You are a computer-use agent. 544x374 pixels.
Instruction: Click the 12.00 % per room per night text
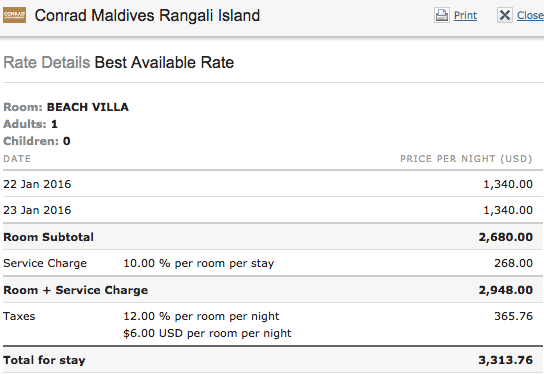coord(201,316)
